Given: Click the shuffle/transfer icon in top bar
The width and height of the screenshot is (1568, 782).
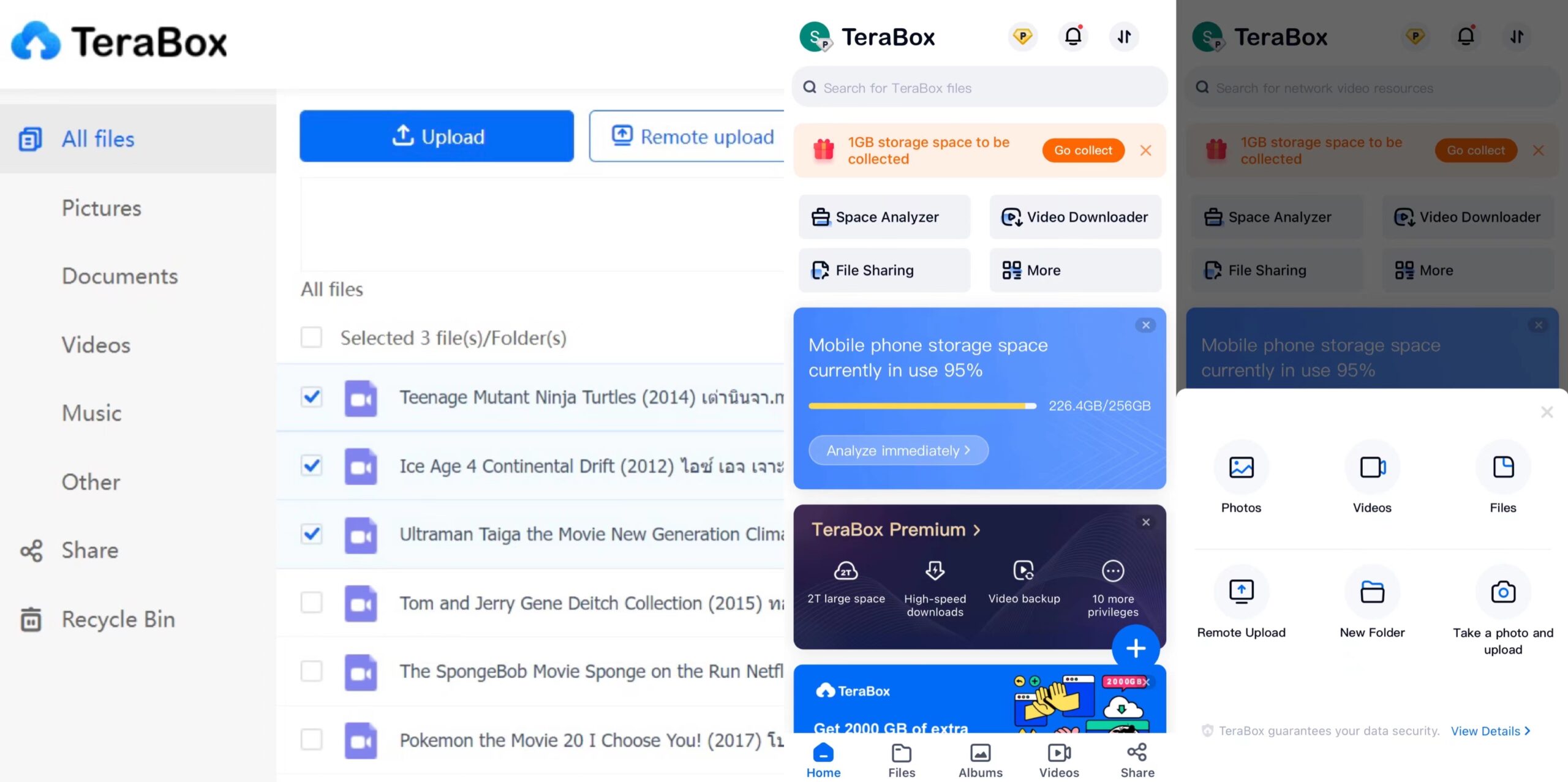Looking at the screenshot, I should tap(1124, 36).
